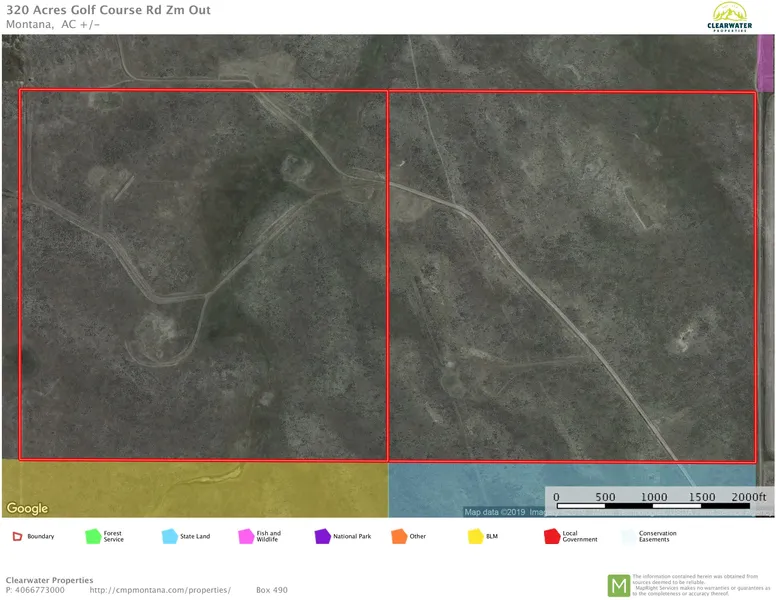Choose the orange Other legend swatch
Viewport: 776px width, 600px height.
pos(399,537)
